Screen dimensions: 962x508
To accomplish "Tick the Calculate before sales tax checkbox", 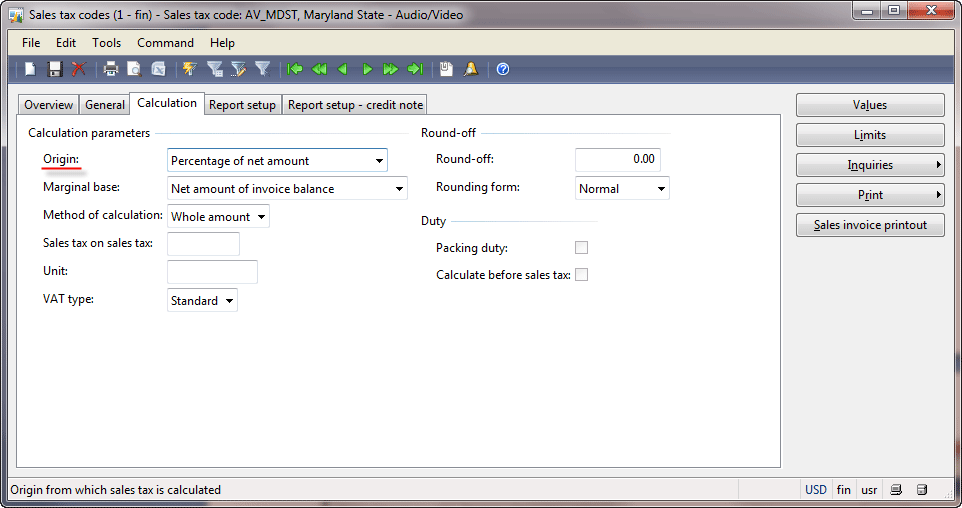I will click(581, 274).
